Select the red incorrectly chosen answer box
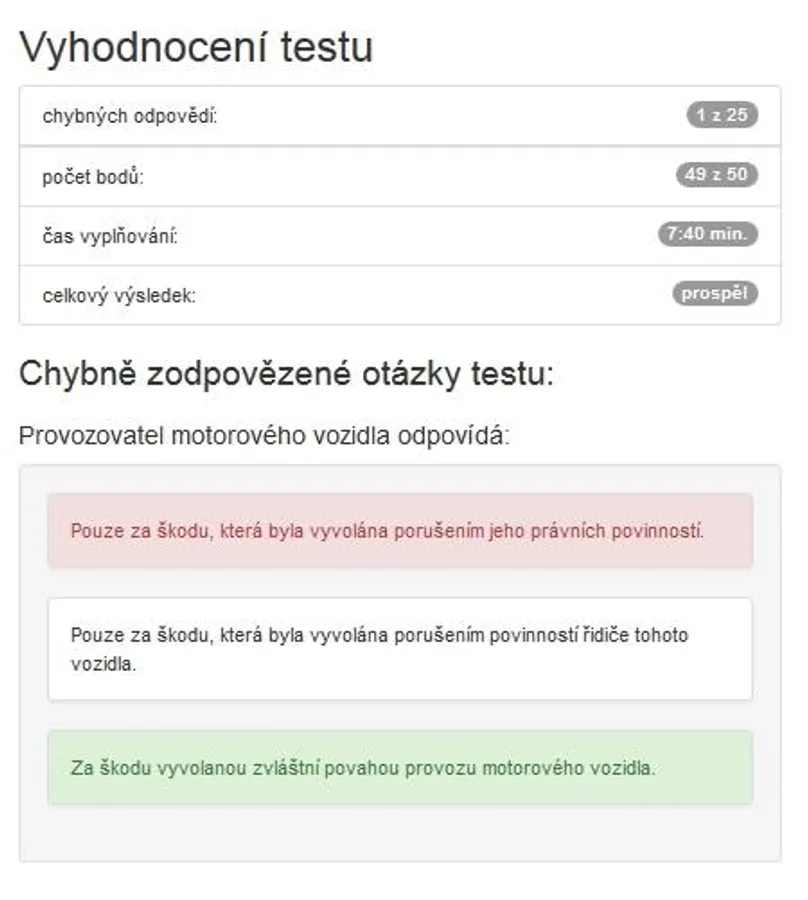 click(x=400, y=530)
